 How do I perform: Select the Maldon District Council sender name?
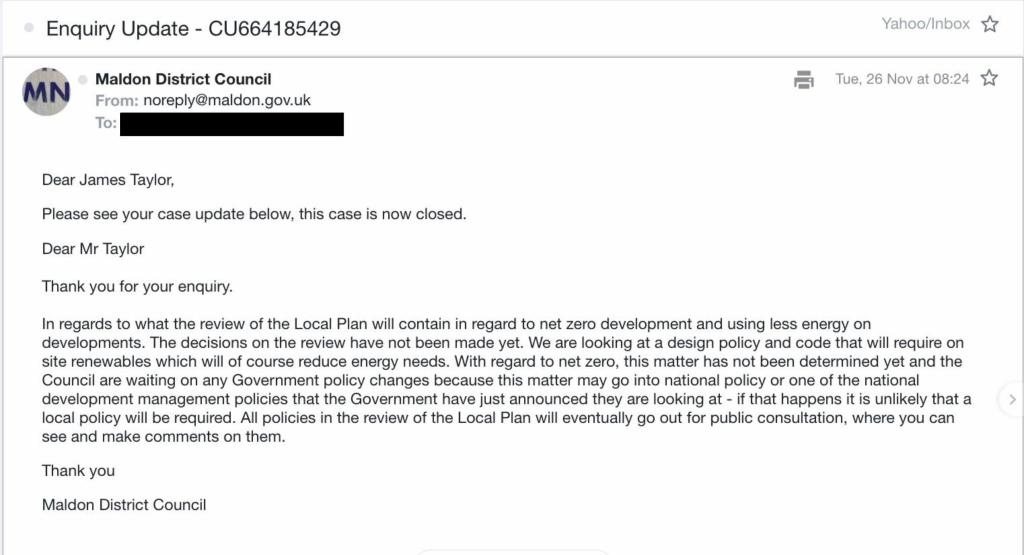tap(183, 79)
